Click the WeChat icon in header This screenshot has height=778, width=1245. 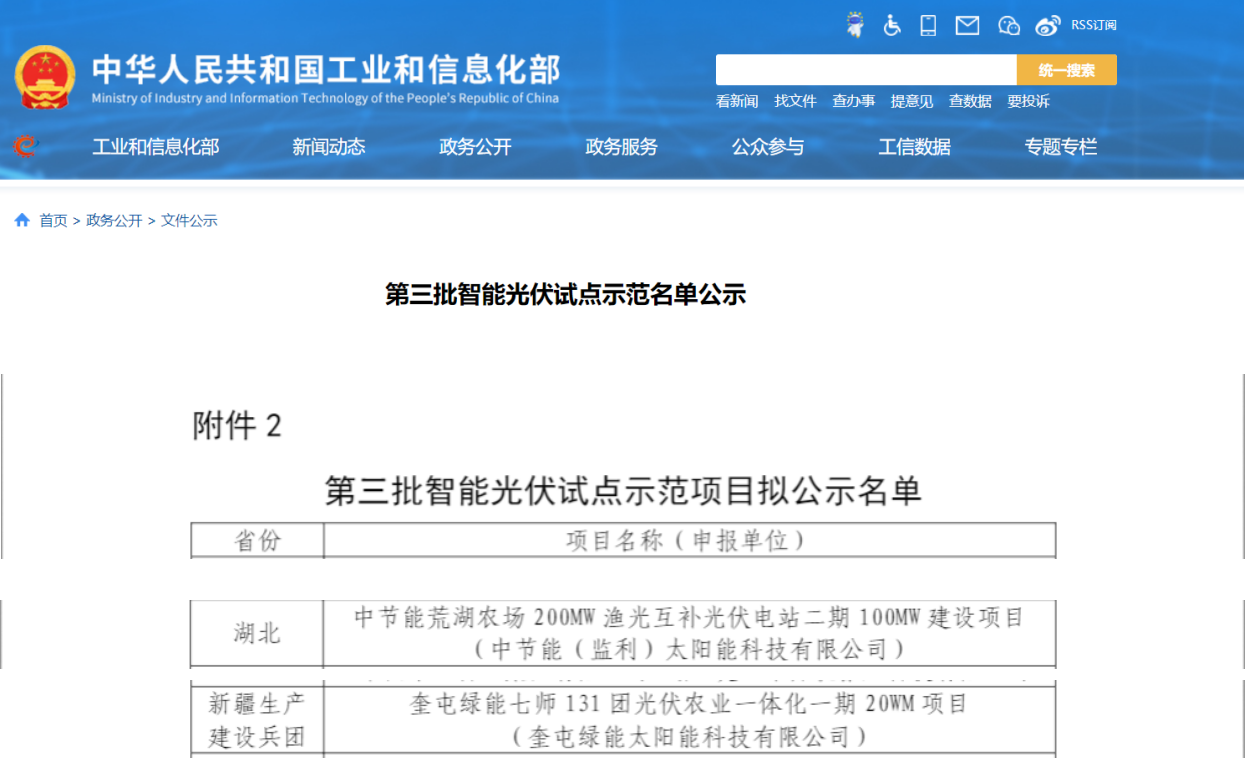(1009, 26)
